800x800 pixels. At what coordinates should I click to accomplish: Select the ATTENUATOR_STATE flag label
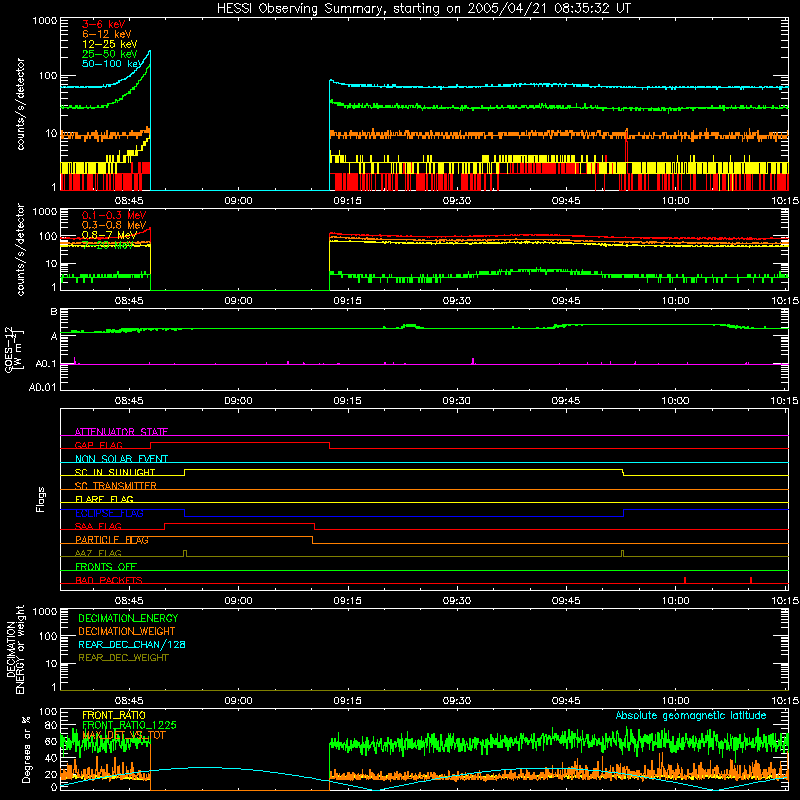click(x=121, y=432)
